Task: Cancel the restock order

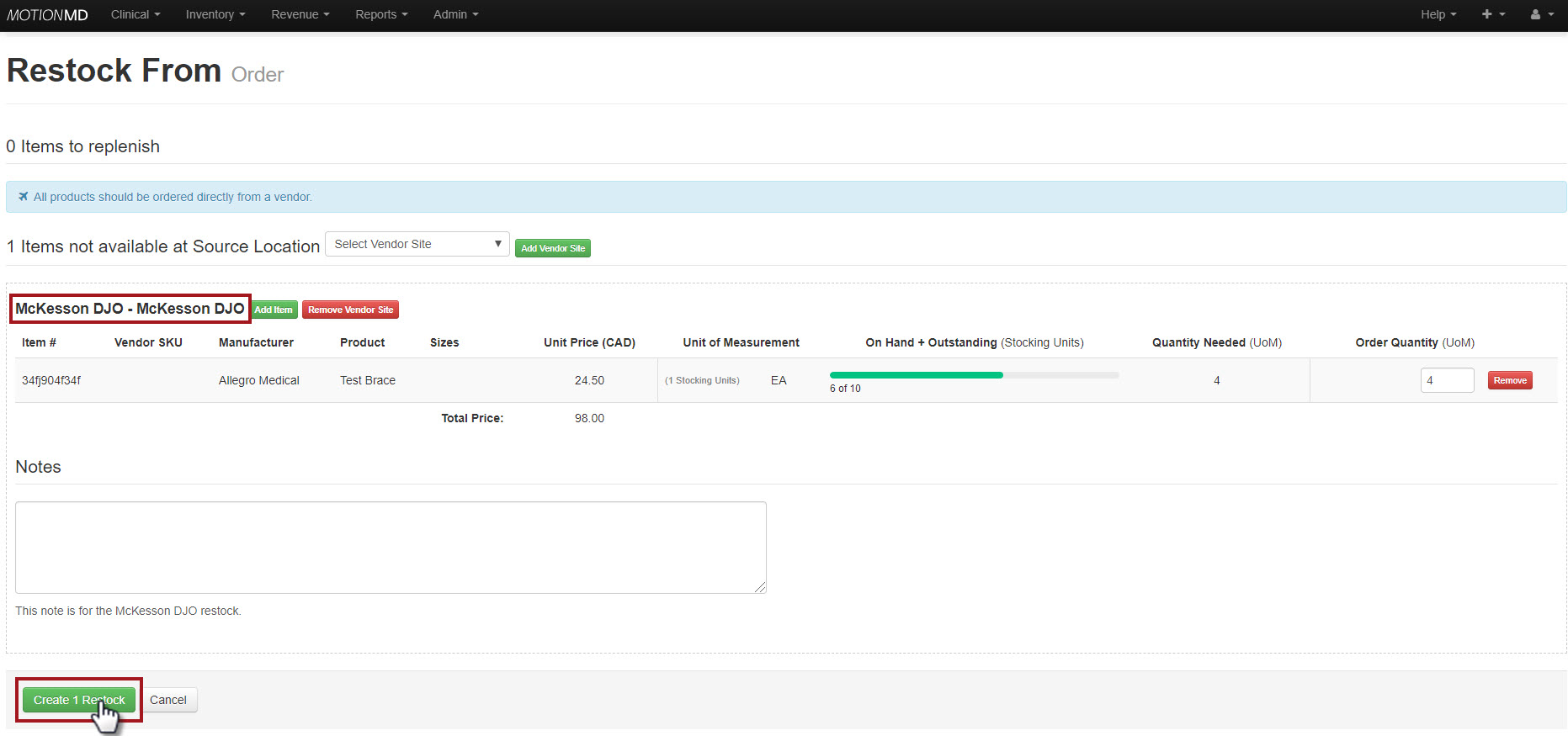Action: click(168, 700)
